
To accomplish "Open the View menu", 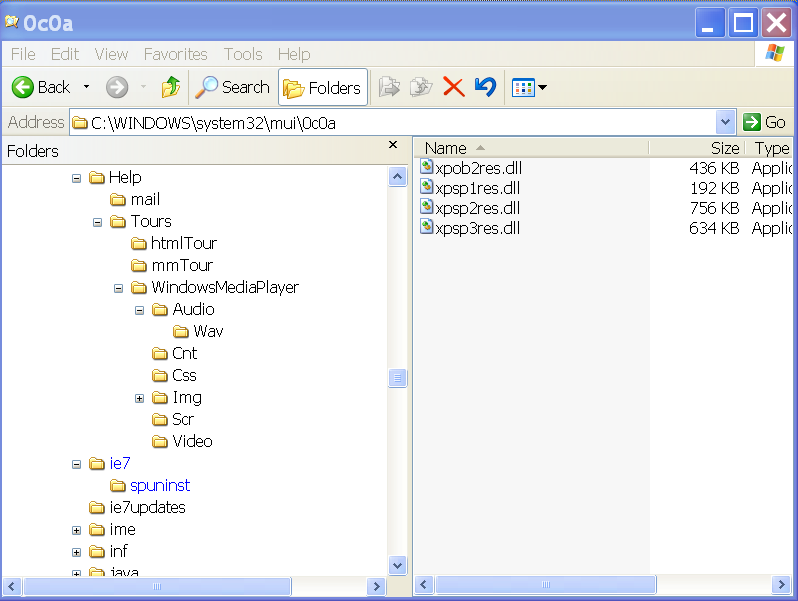I will click(111, 54).
